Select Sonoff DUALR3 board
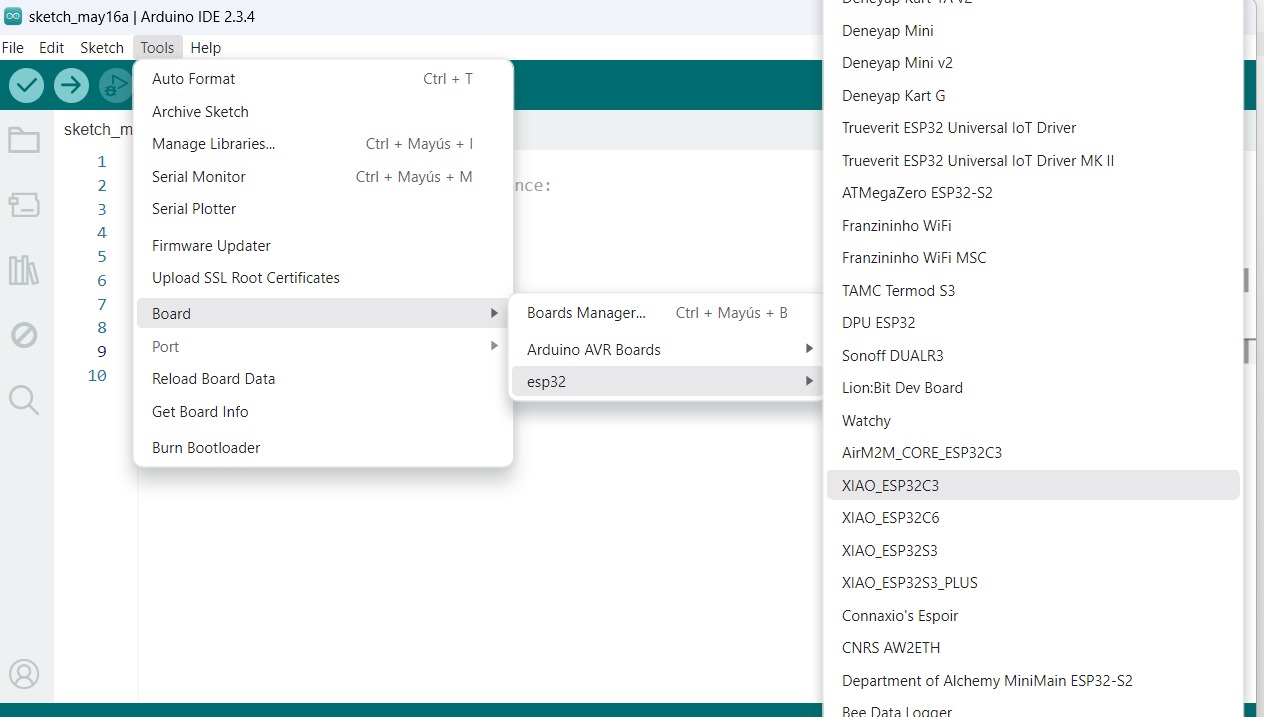This screenshot has height=717, width=1264. pyautogui.click(x=1033, y=356)
